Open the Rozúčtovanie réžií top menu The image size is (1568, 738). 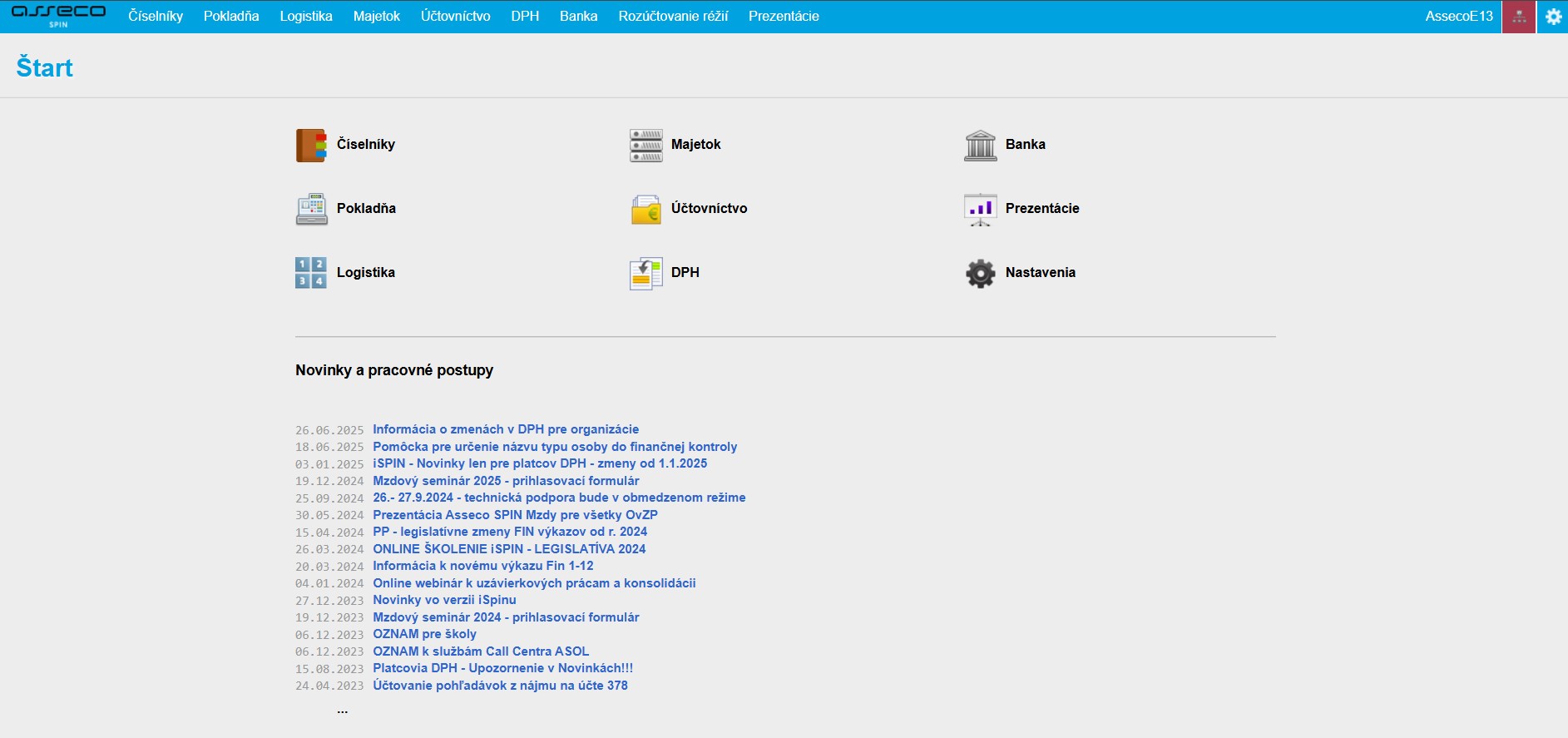(672, 17)
